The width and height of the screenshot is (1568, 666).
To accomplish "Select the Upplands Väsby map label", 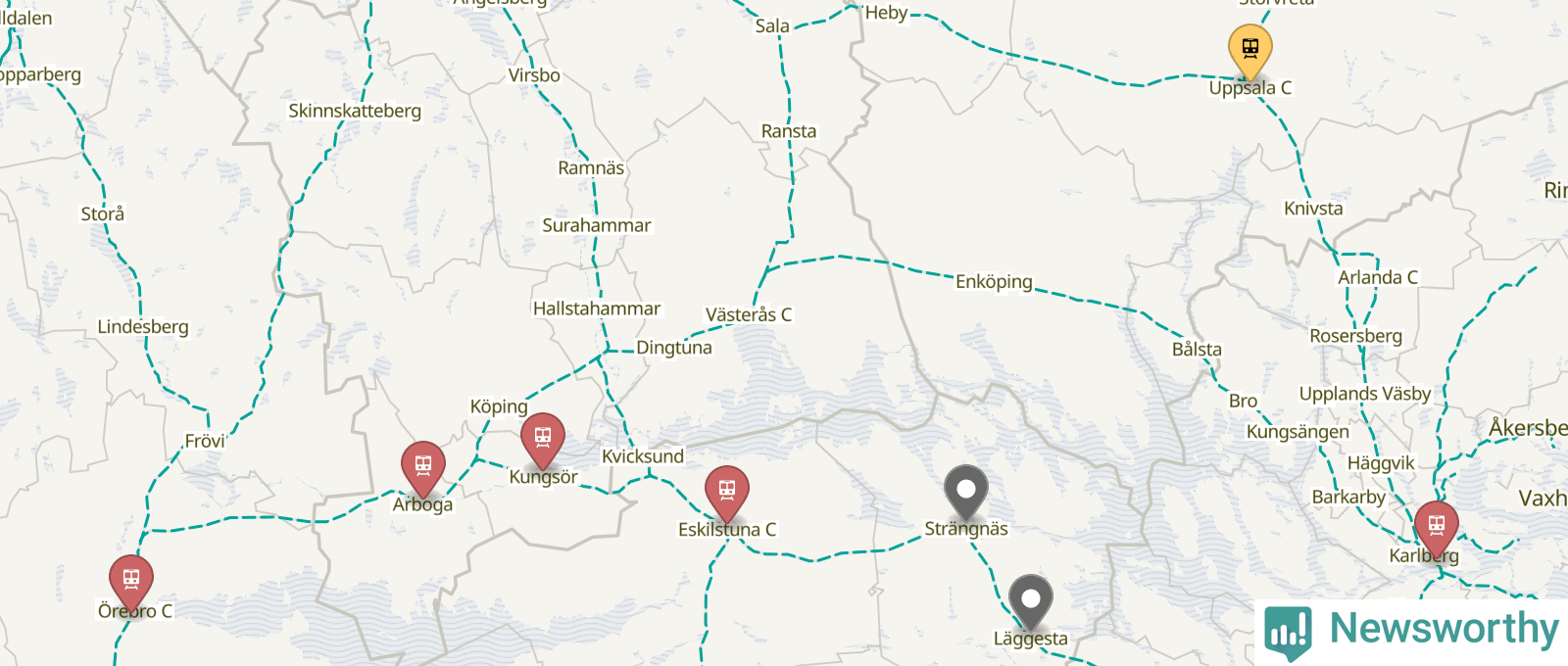I will click(x=1365, y=394).
